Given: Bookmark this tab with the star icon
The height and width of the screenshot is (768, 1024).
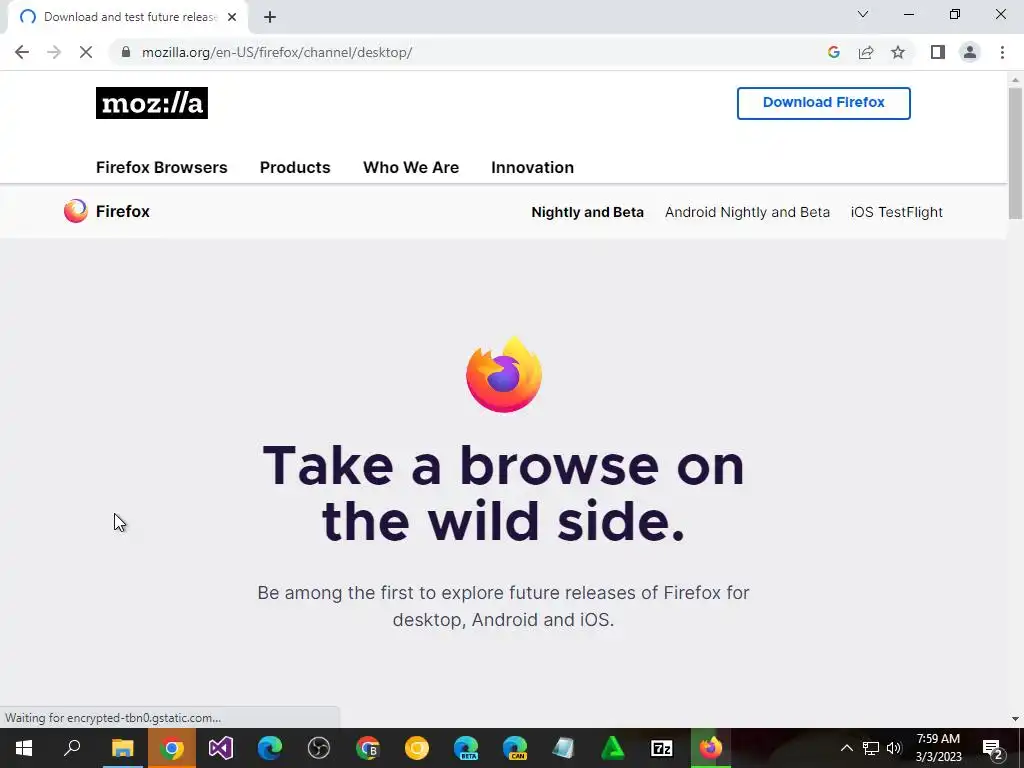Looking at the screenshot, I should coord(898,52).
